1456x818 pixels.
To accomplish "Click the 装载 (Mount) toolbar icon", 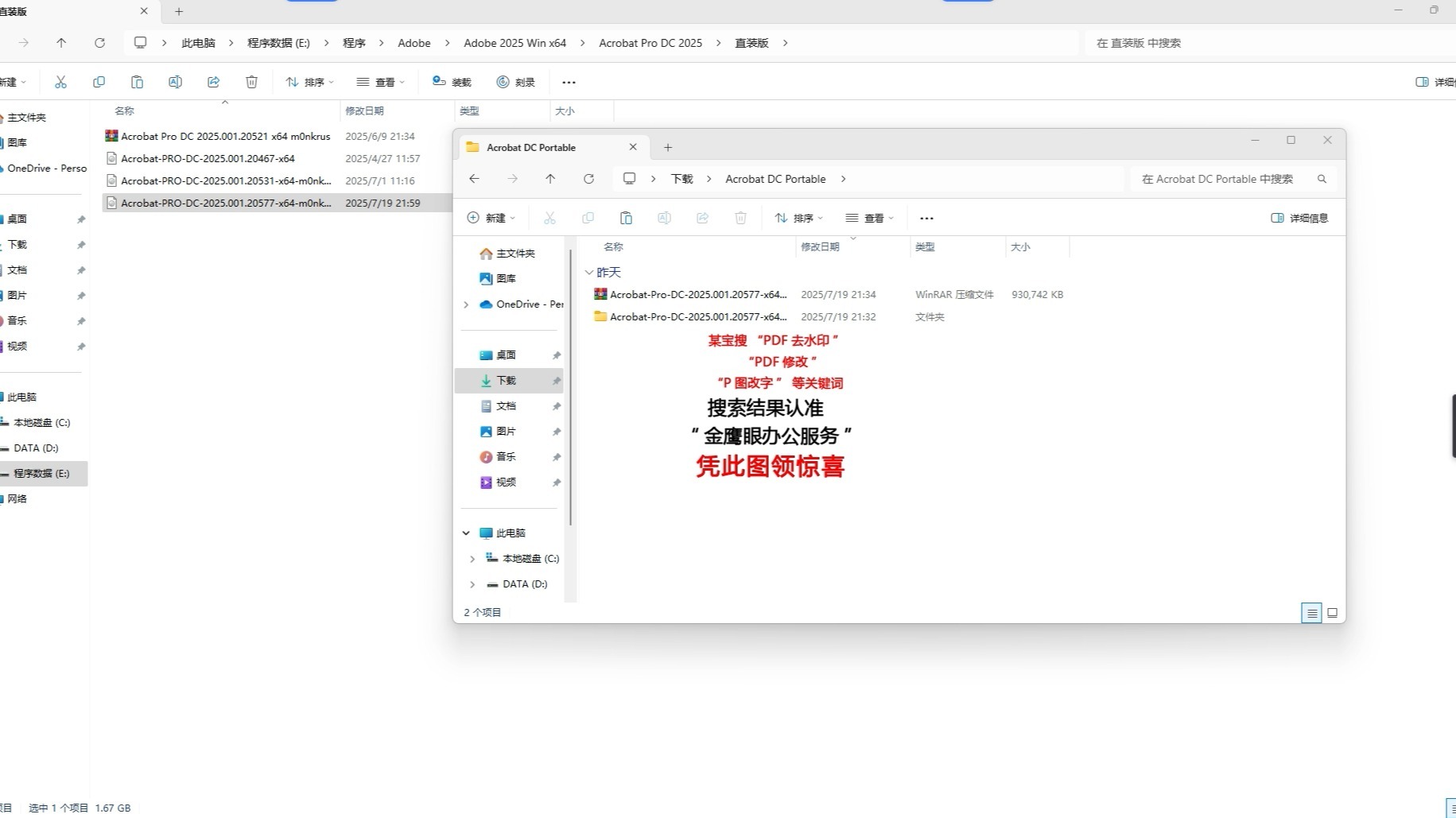I will (451, 82).
